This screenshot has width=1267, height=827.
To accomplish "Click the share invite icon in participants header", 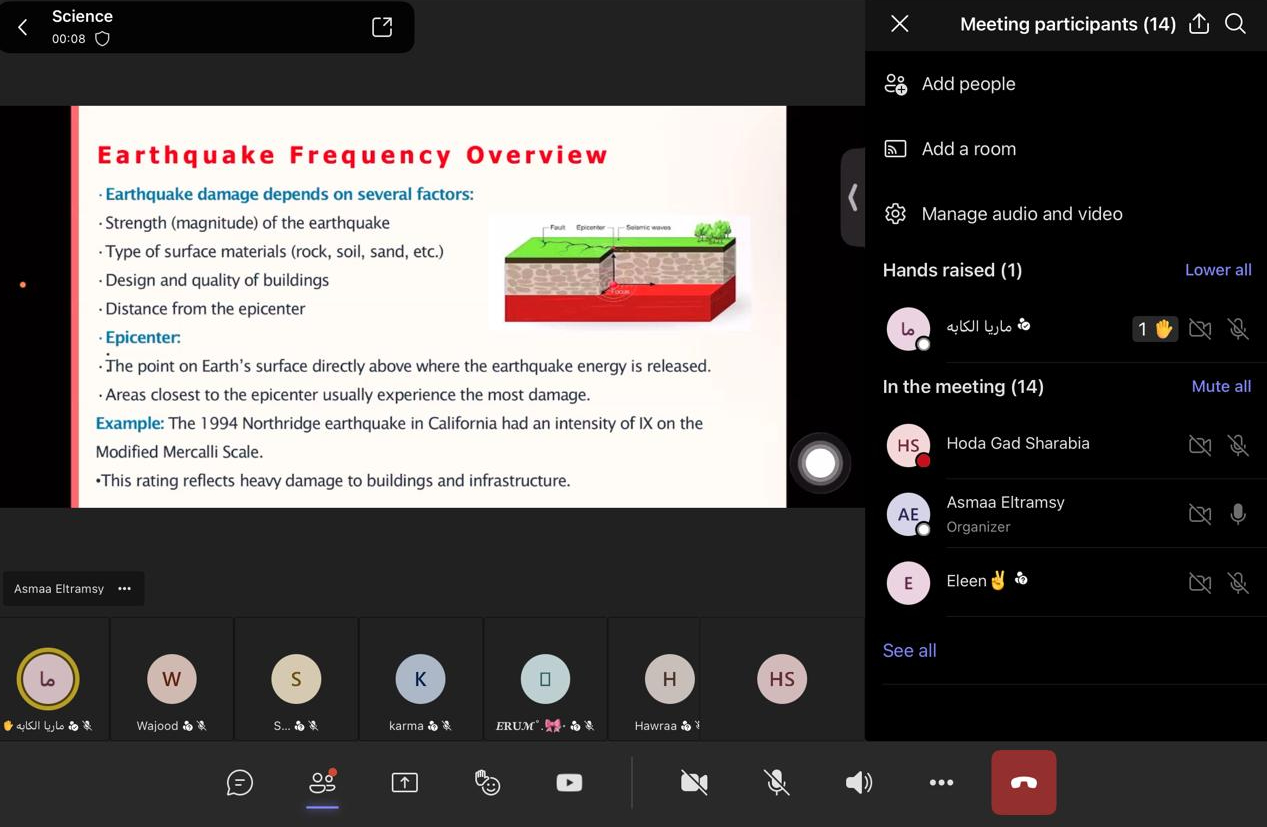I will pos(1199,24).
